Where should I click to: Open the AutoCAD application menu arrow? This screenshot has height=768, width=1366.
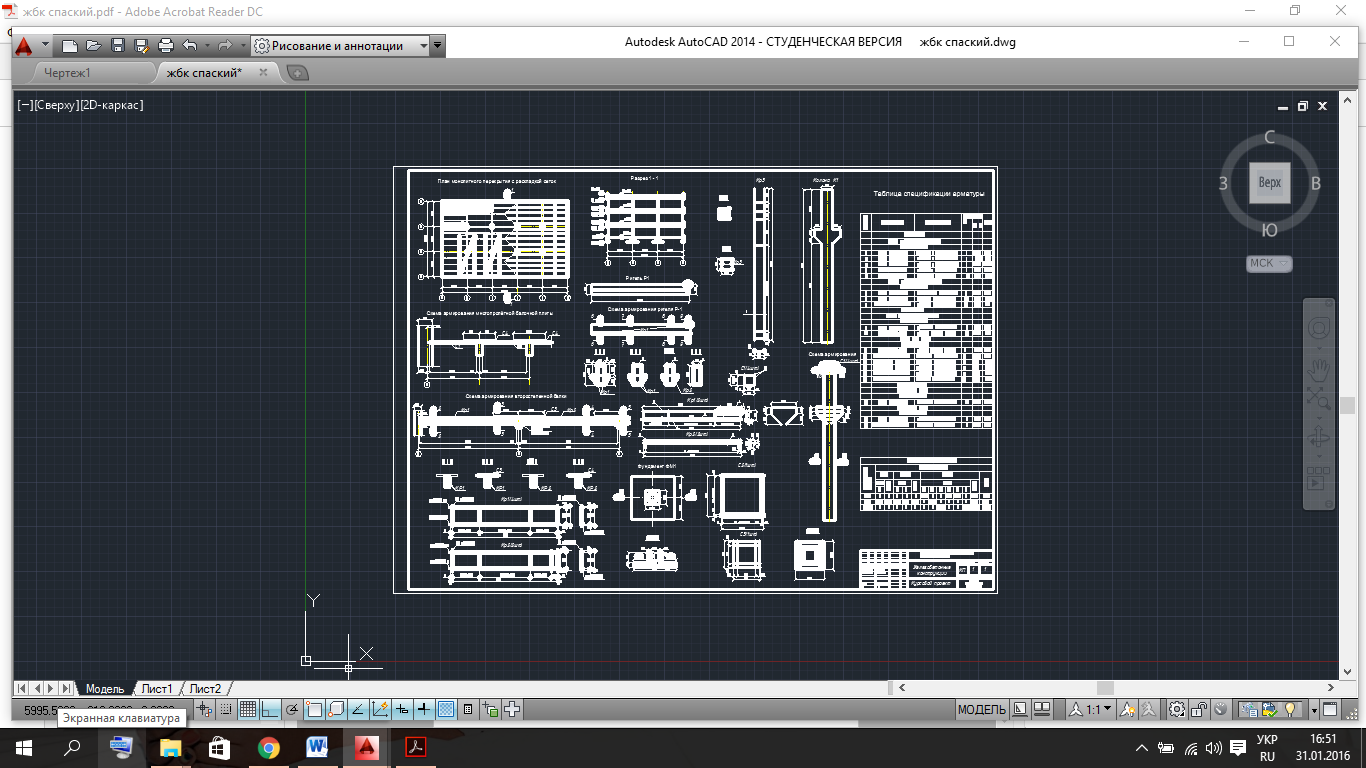(x=44, y=46)
